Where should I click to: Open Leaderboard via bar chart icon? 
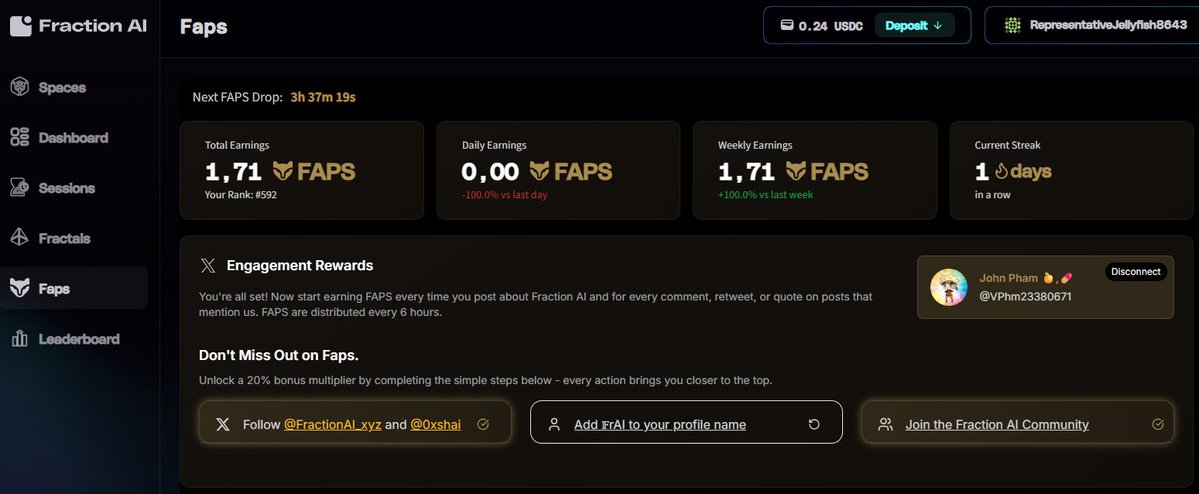tap(19, 339)
